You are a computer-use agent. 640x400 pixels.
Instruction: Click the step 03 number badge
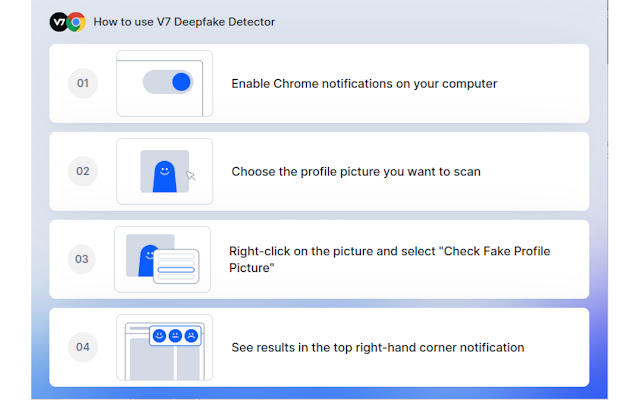82,259
